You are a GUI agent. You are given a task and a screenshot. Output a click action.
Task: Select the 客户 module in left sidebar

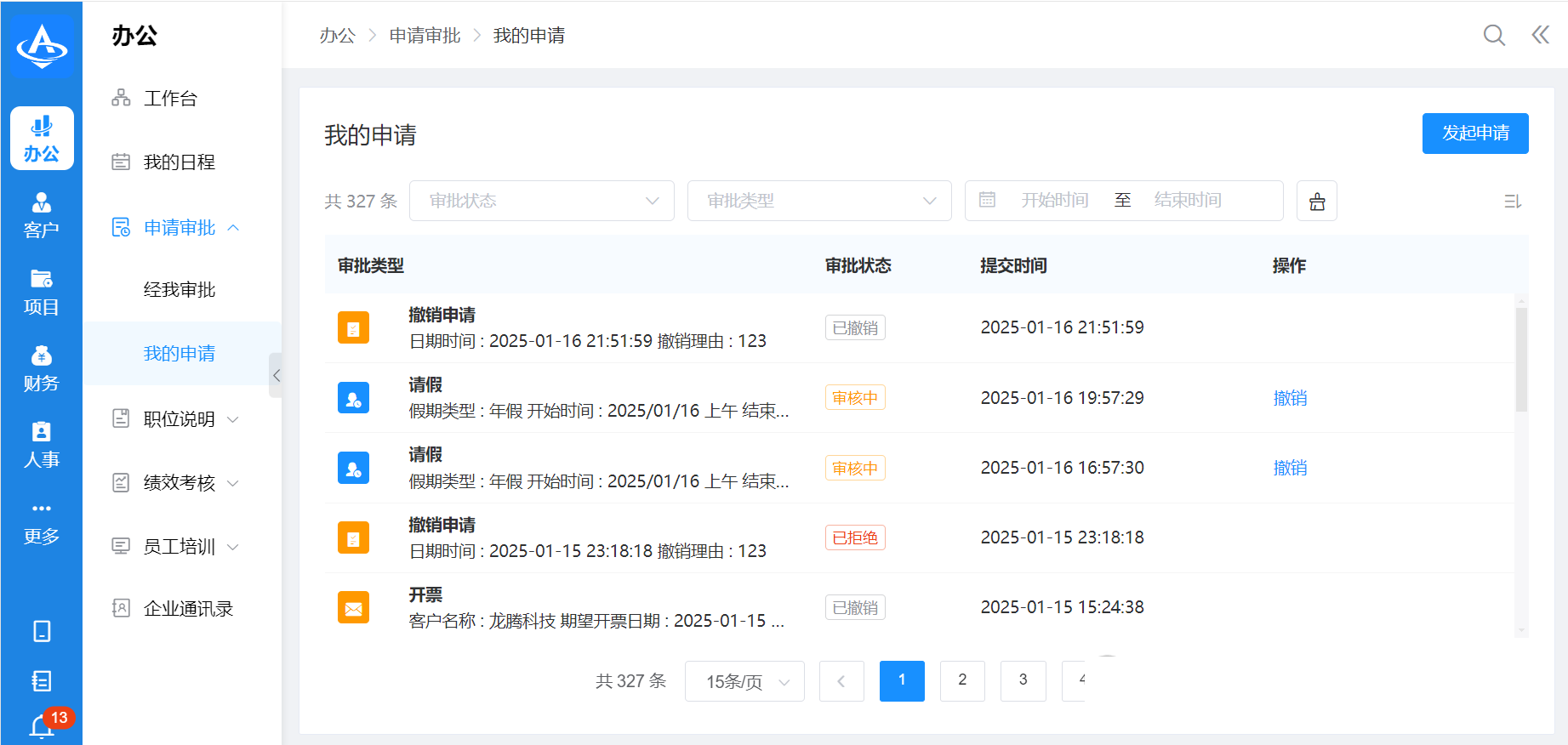coord(42,215)
